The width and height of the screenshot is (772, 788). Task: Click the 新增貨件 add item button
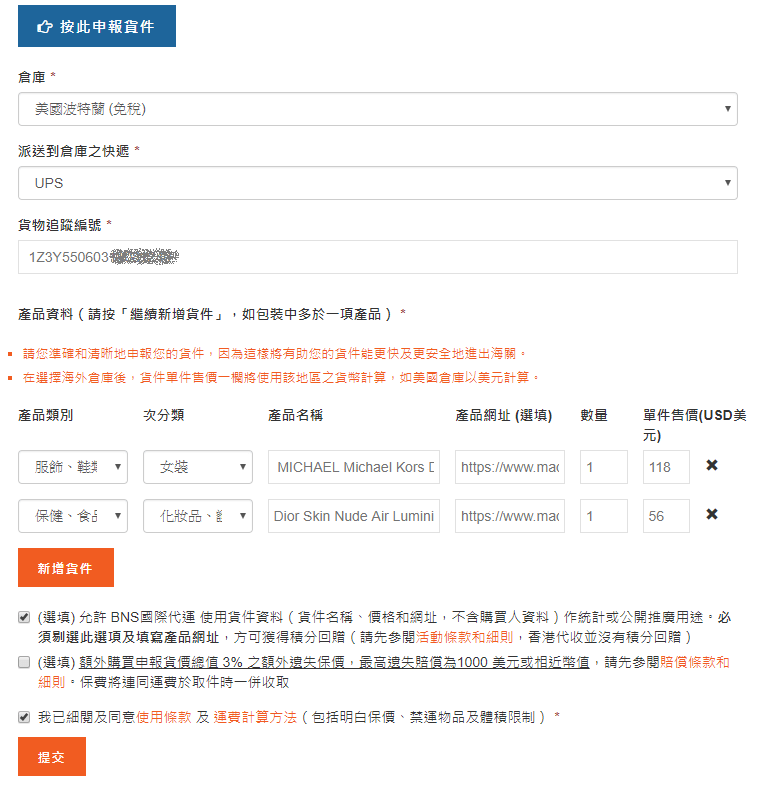[66, 568]
